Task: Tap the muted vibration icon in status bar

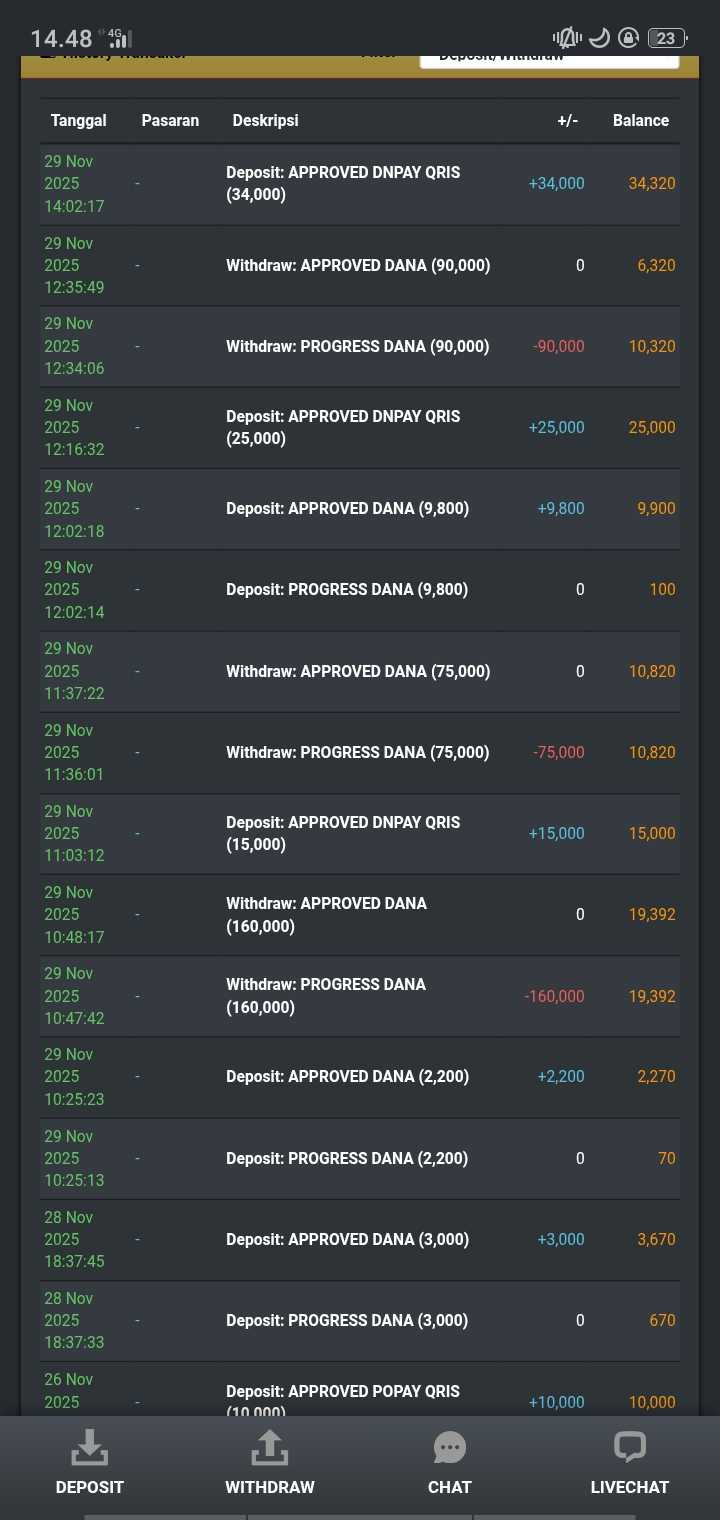Action: (x=567, y=38)
